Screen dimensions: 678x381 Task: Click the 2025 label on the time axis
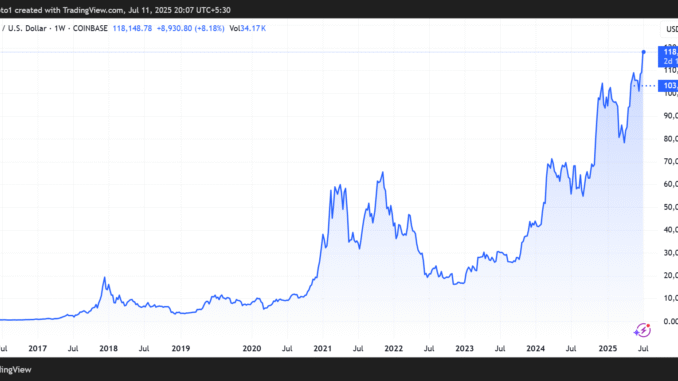(608, 349)
